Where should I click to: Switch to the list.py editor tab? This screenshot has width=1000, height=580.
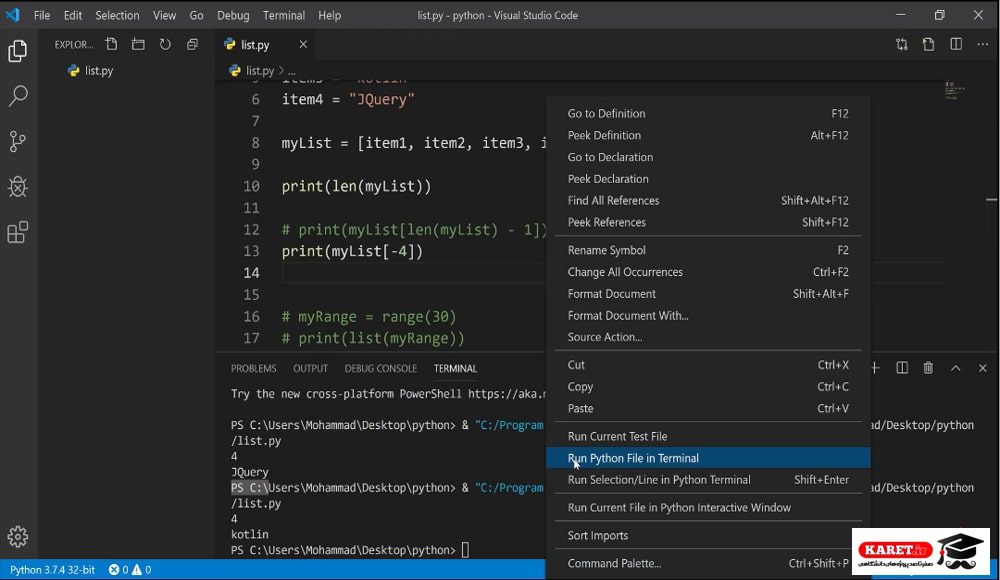tap(265, 45)
